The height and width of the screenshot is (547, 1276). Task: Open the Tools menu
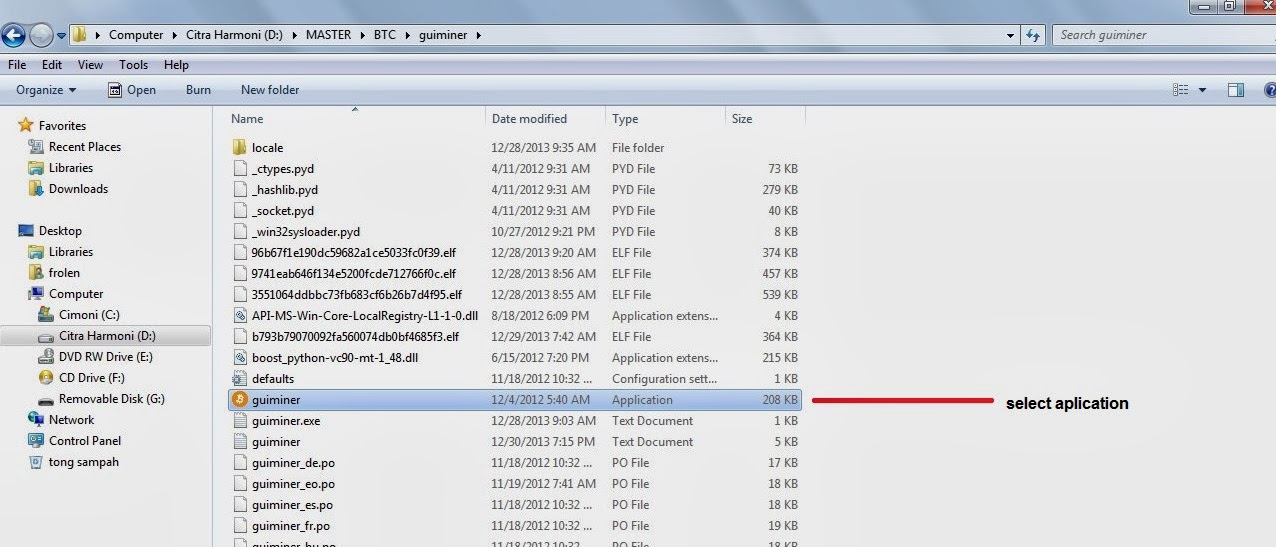(x=133, y=65)
